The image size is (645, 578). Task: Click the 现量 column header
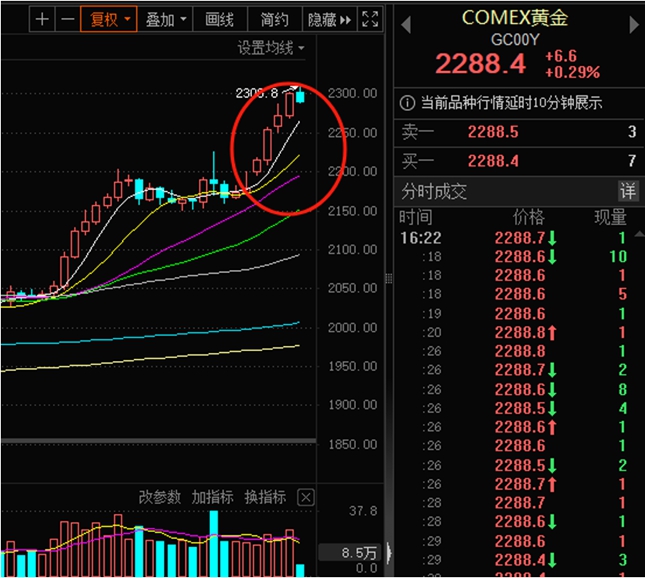point(610,217)
